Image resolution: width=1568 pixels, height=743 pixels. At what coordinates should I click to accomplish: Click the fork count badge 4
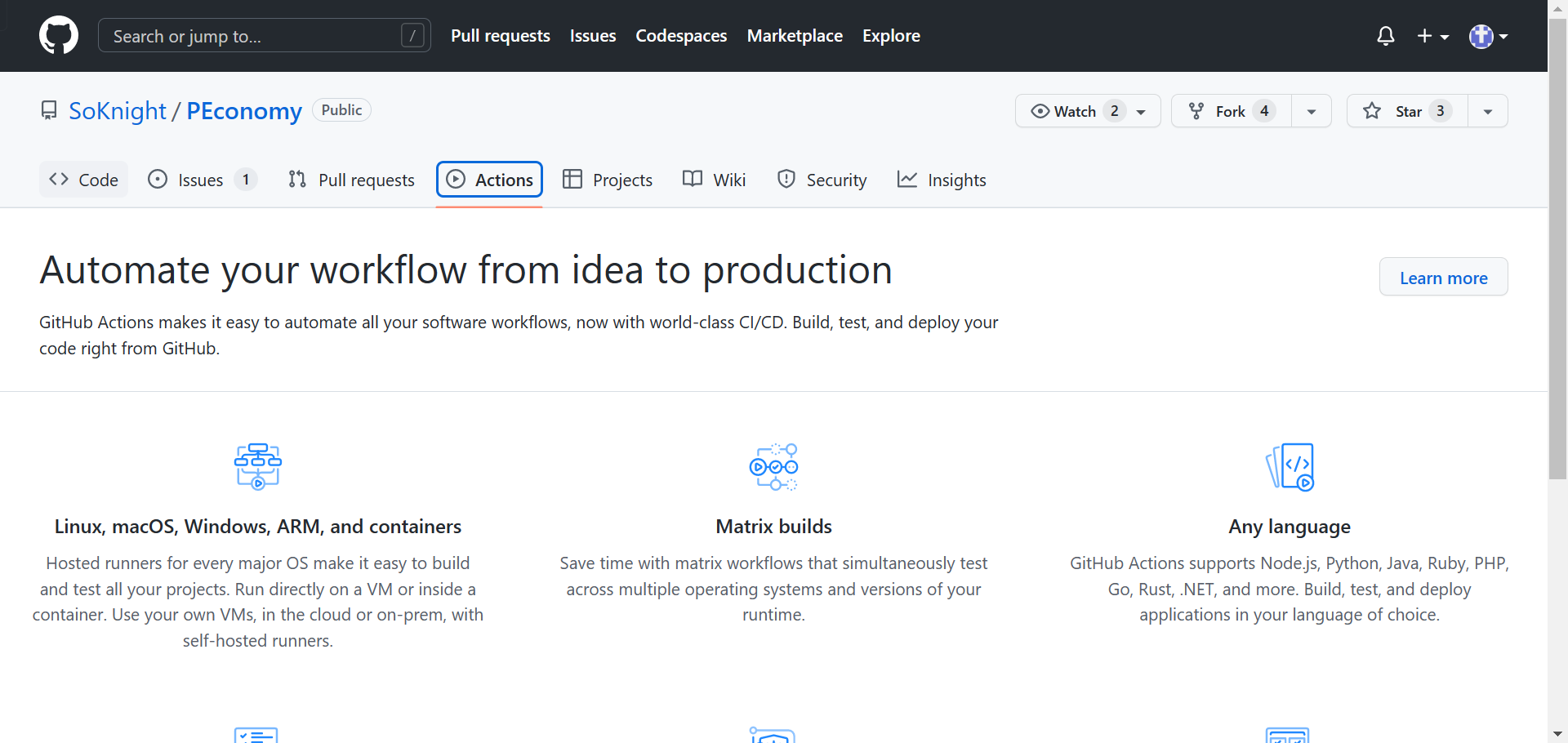coord(1264,111)
